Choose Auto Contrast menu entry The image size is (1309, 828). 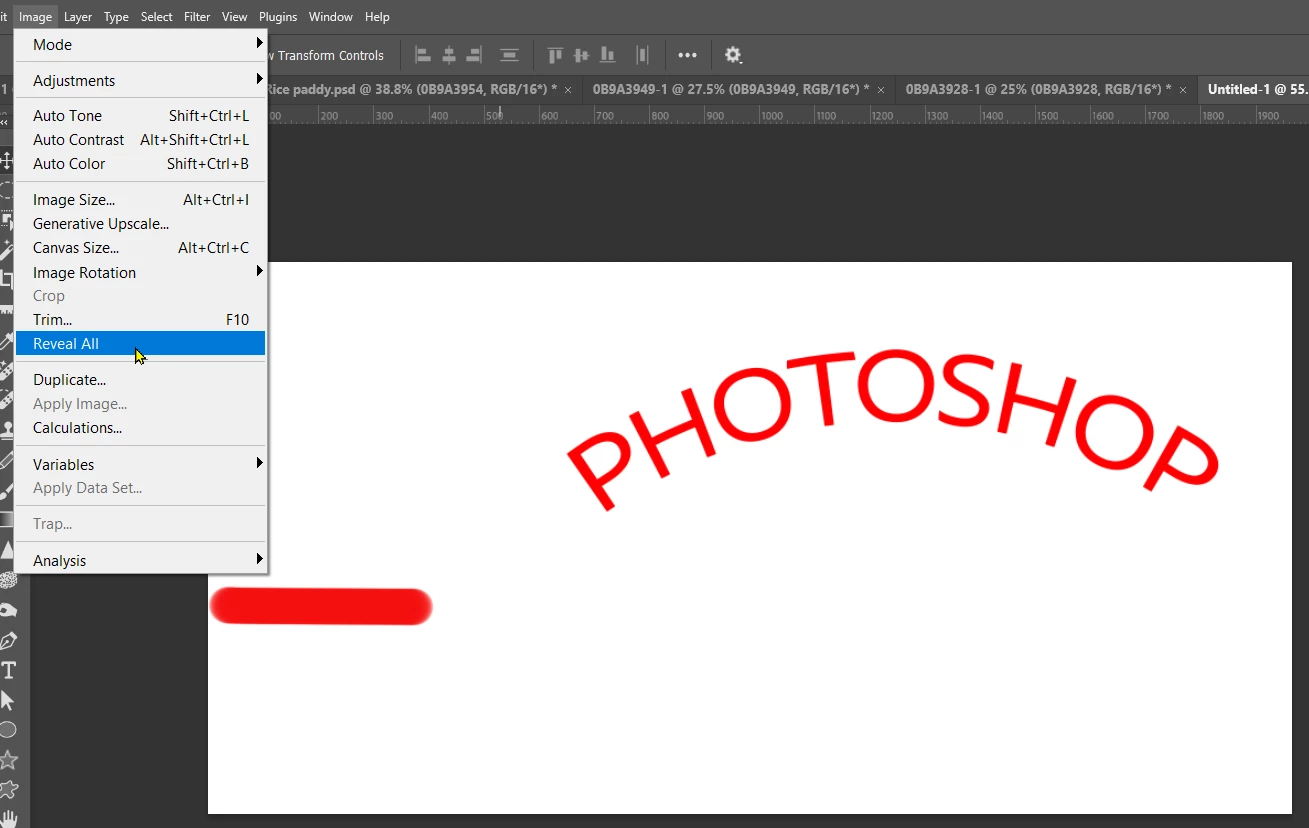[141, 139]
